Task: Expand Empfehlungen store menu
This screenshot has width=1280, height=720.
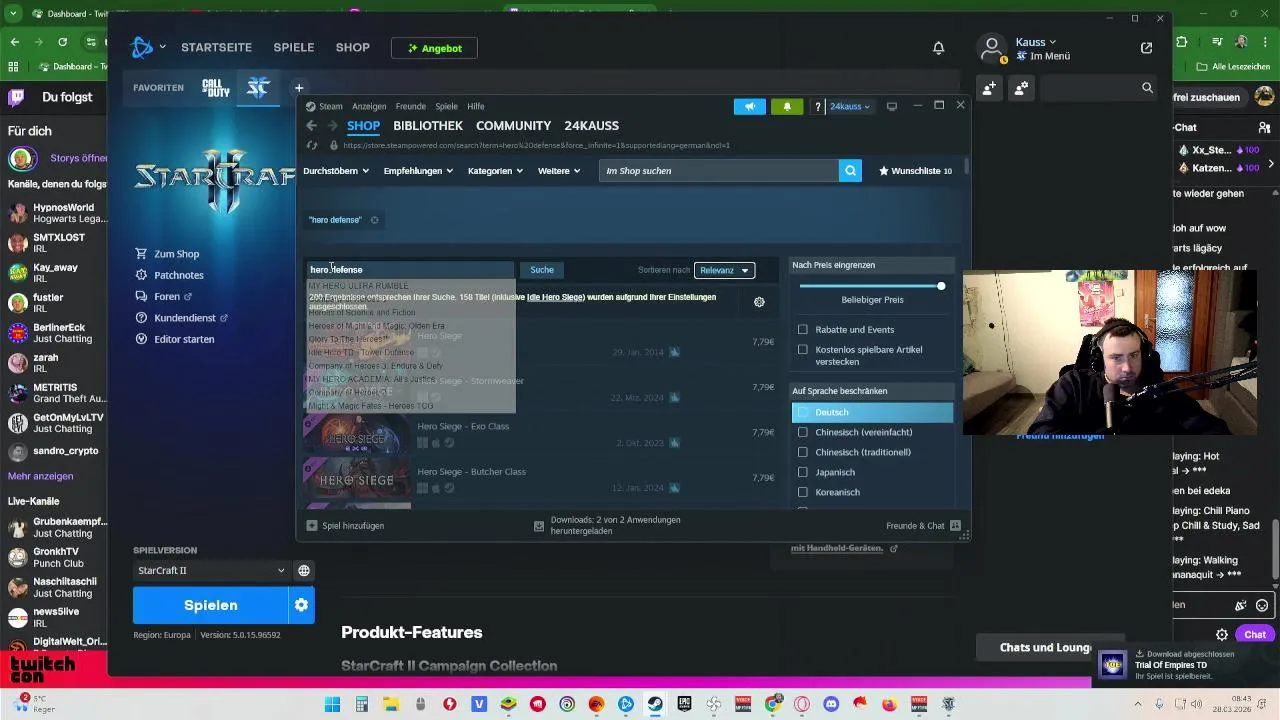Action: (418, 171)
